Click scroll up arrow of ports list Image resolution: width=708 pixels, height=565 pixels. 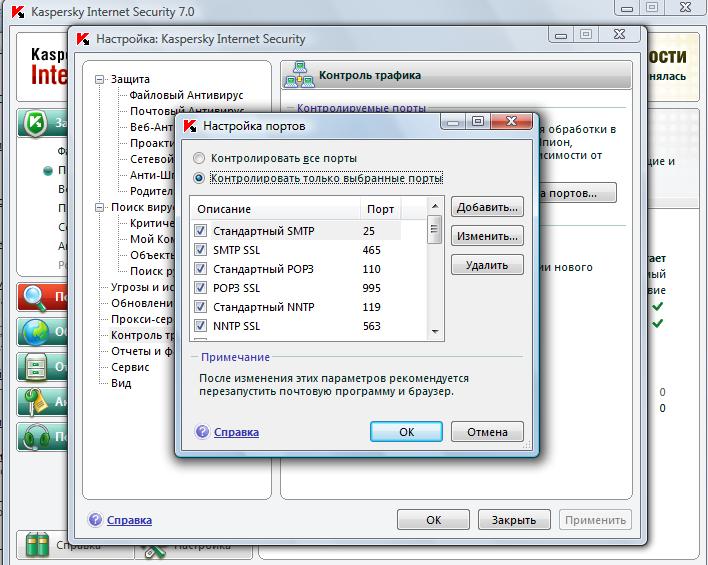(435, 206)
